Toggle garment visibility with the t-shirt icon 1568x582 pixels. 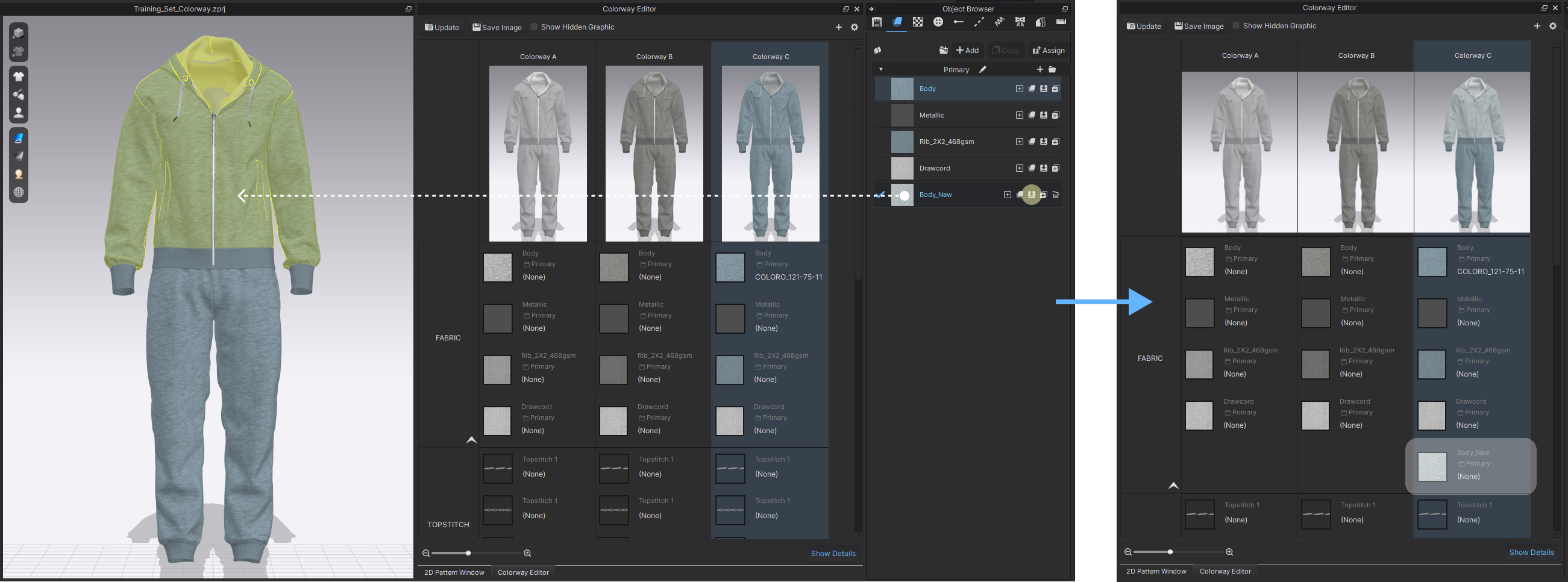(18, 76)
